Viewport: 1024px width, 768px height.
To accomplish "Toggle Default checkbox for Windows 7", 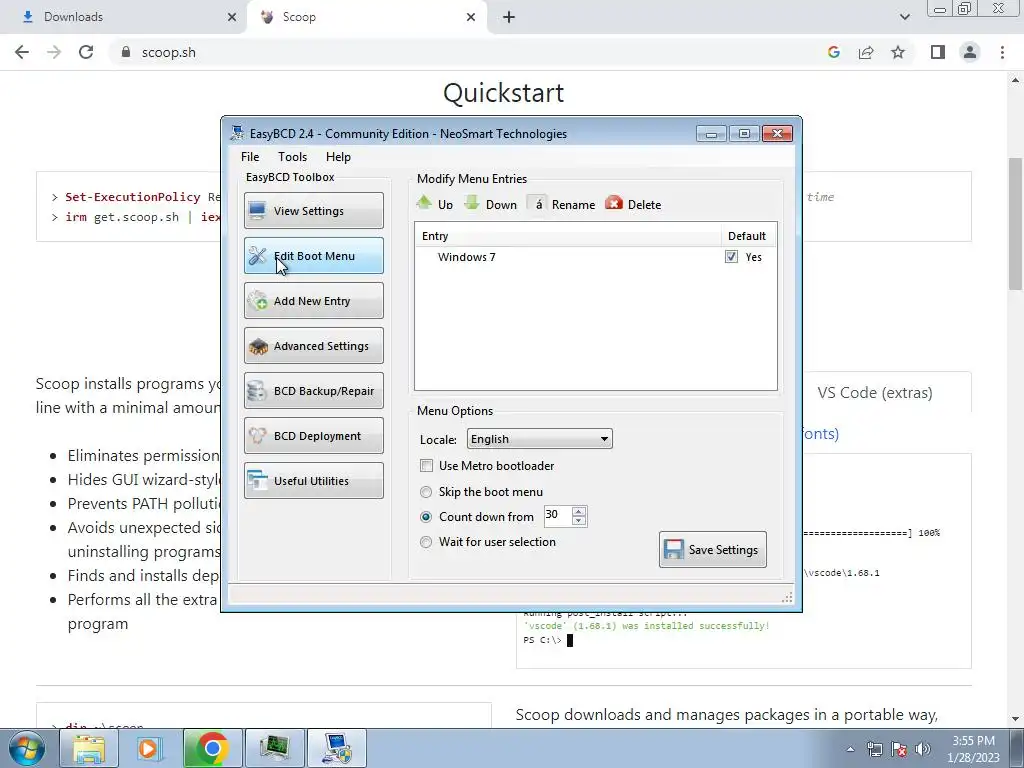I will point(731,257).
